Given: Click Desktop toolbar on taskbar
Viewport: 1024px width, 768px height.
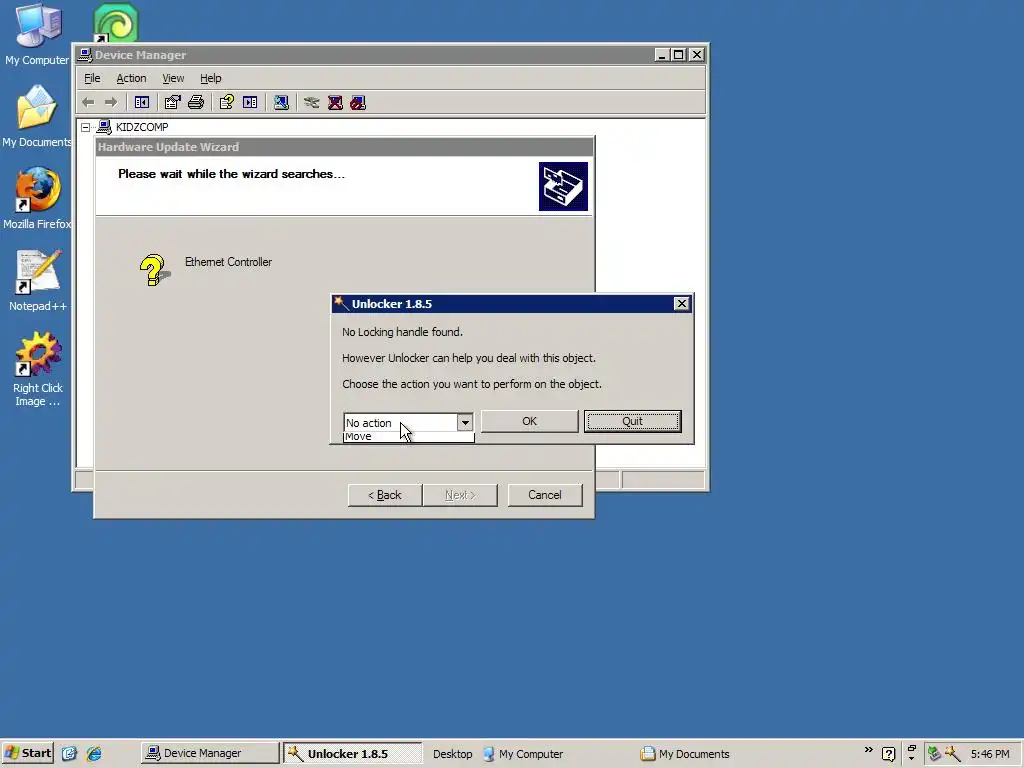Looking at the screenshot, I should coord(453,754).
